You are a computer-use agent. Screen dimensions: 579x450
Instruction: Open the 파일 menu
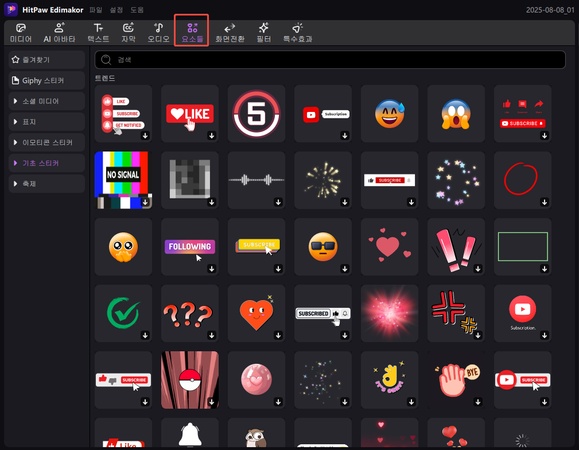(x=96, y=10)
